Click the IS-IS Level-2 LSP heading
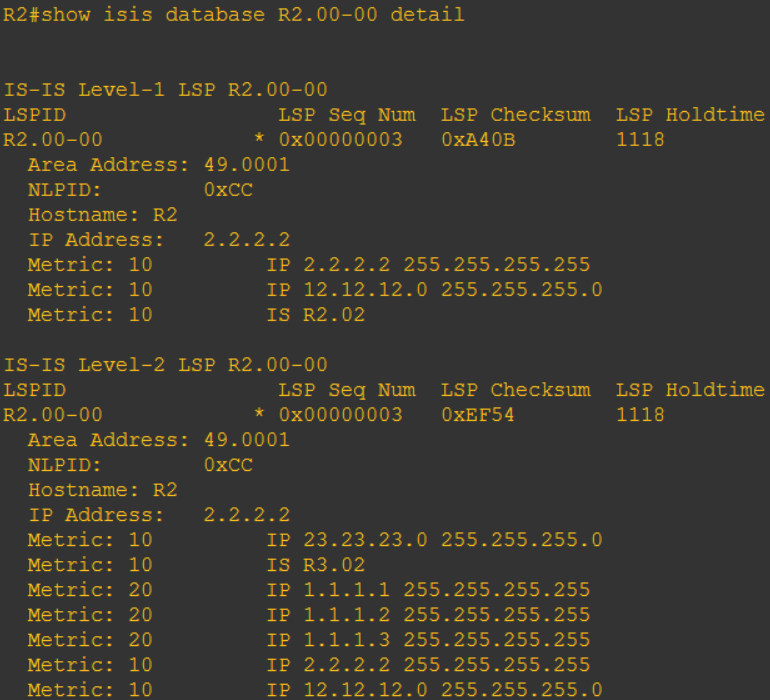The image size is (770, 700). [166, 365]
